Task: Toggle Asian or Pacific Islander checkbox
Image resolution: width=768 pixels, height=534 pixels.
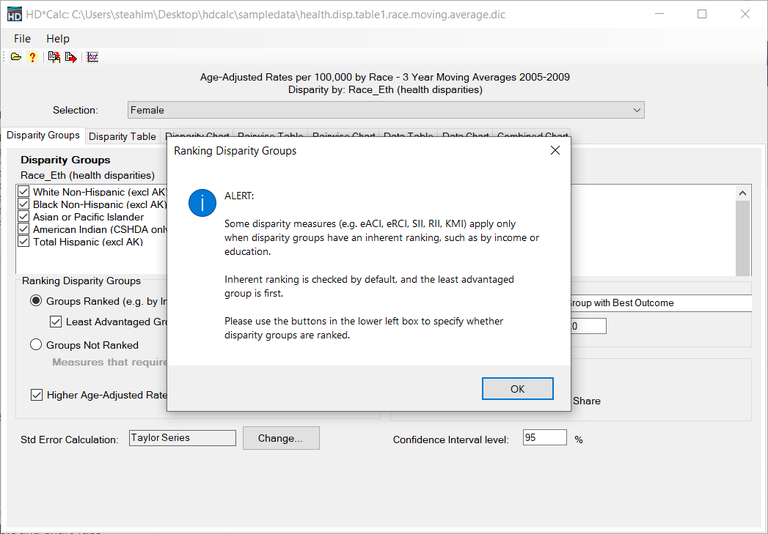Action: (25, 217)
